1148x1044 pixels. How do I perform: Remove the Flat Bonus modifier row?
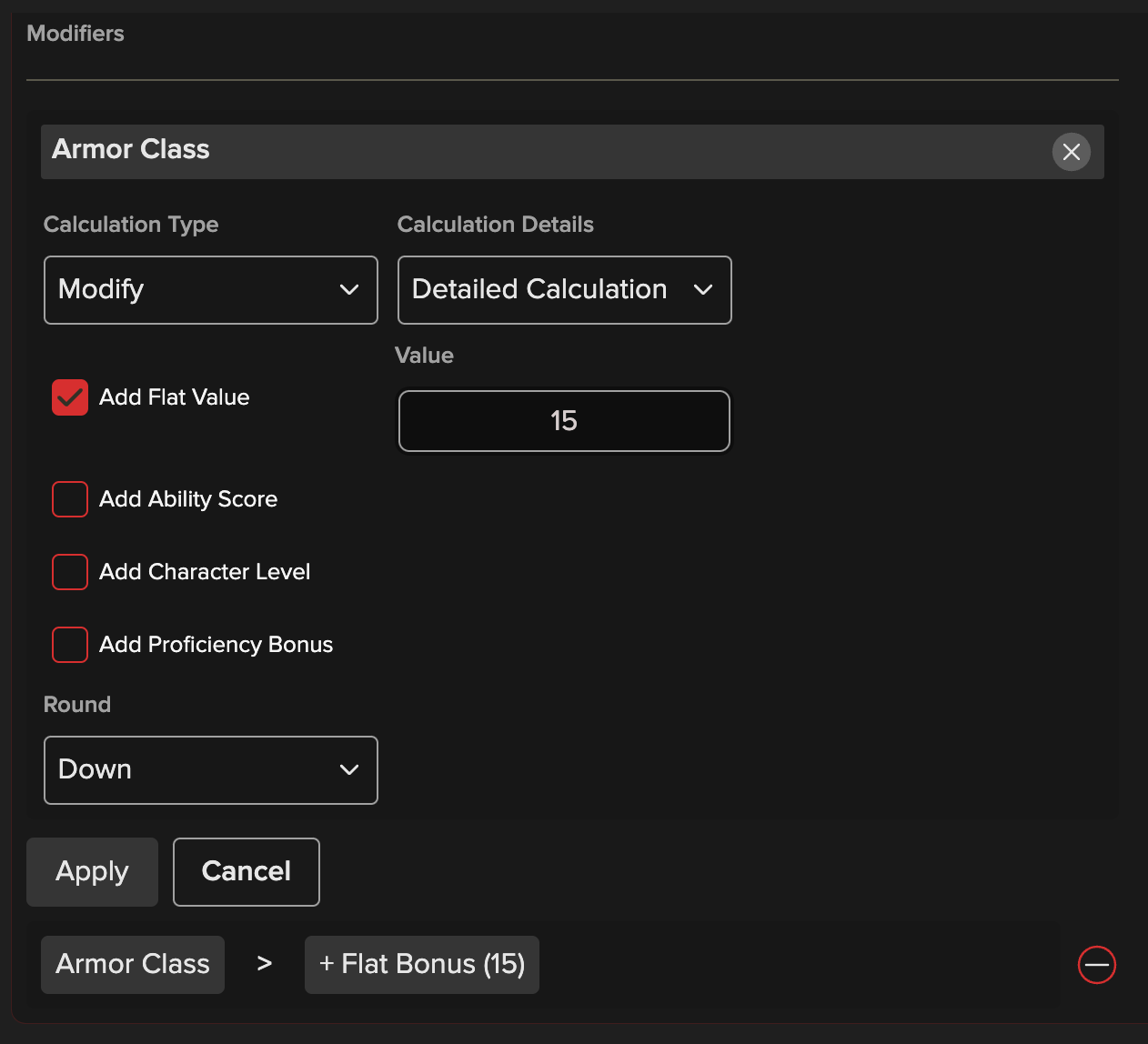tap(1096, 965)
